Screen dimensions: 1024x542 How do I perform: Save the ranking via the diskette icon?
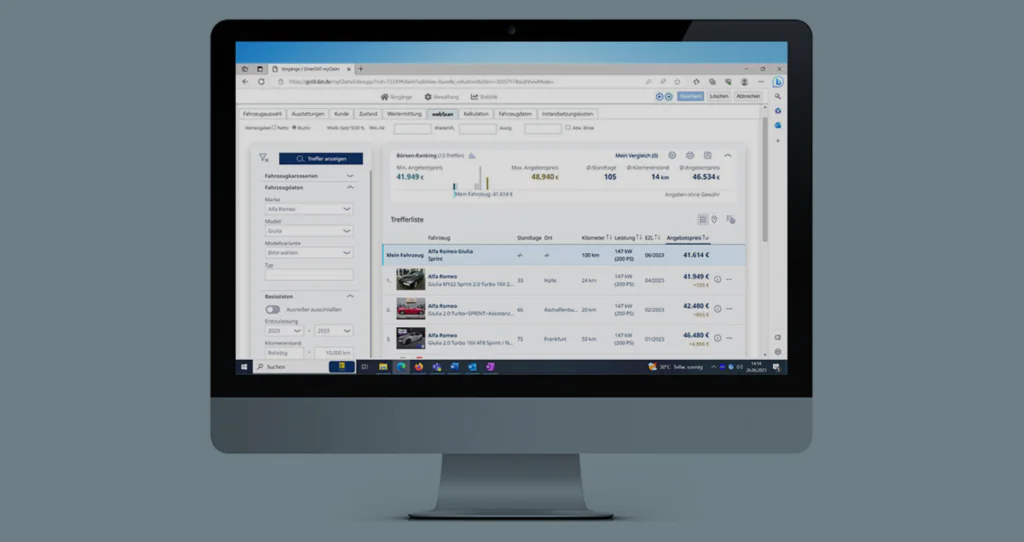click(x=707, y=155)
